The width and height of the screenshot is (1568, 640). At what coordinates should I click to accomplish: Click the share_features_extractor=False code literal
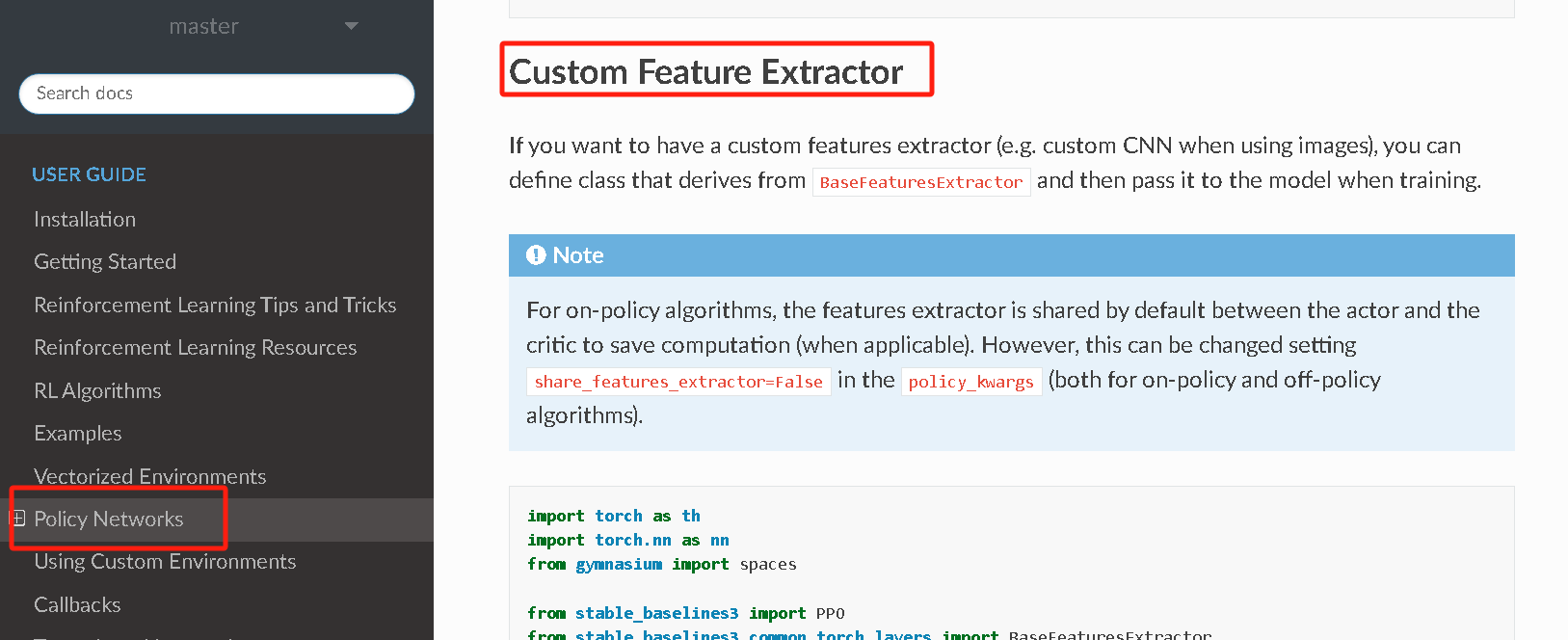(678, 382)
